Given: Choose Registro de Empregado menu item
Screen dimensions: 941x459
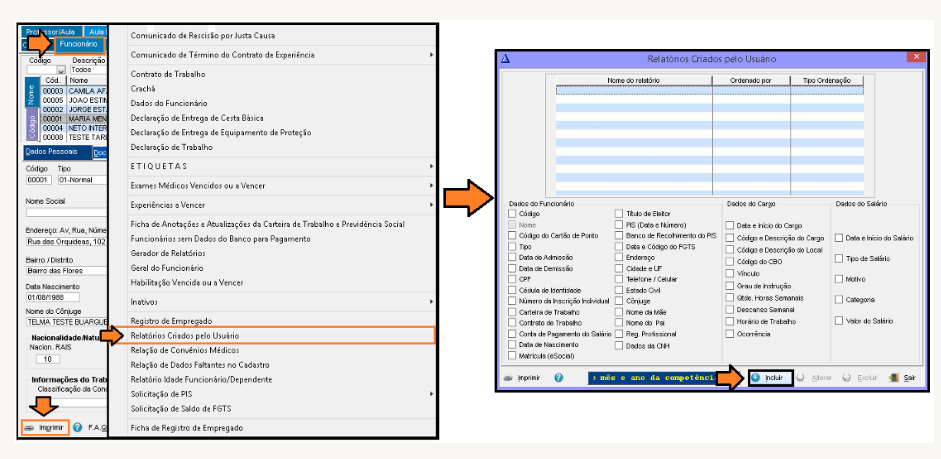Looking at the screenshot, I should (x=171, y=322).
